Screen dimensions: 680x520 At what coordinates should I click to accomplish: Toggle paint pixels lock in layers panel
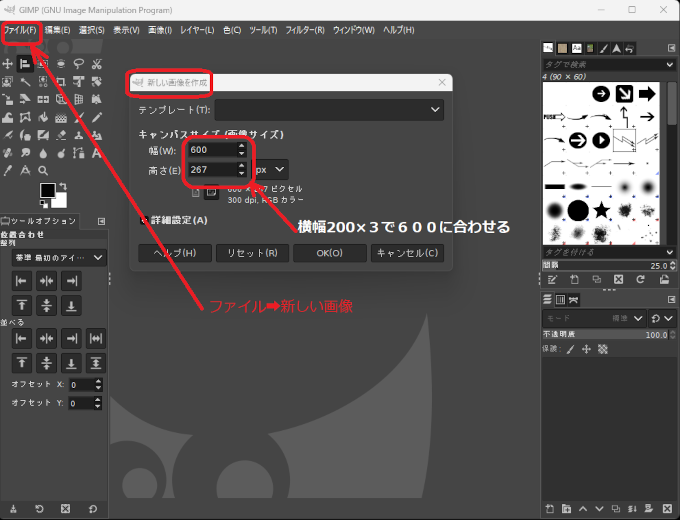tap(571, 349)
